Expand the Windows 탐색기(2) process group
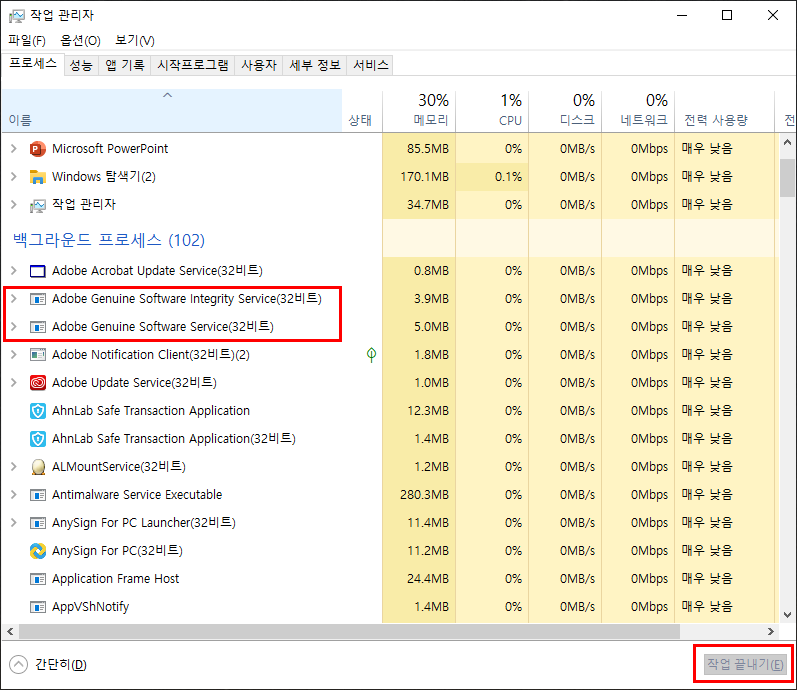Viewport: 797px width, 690px height. 14,176
